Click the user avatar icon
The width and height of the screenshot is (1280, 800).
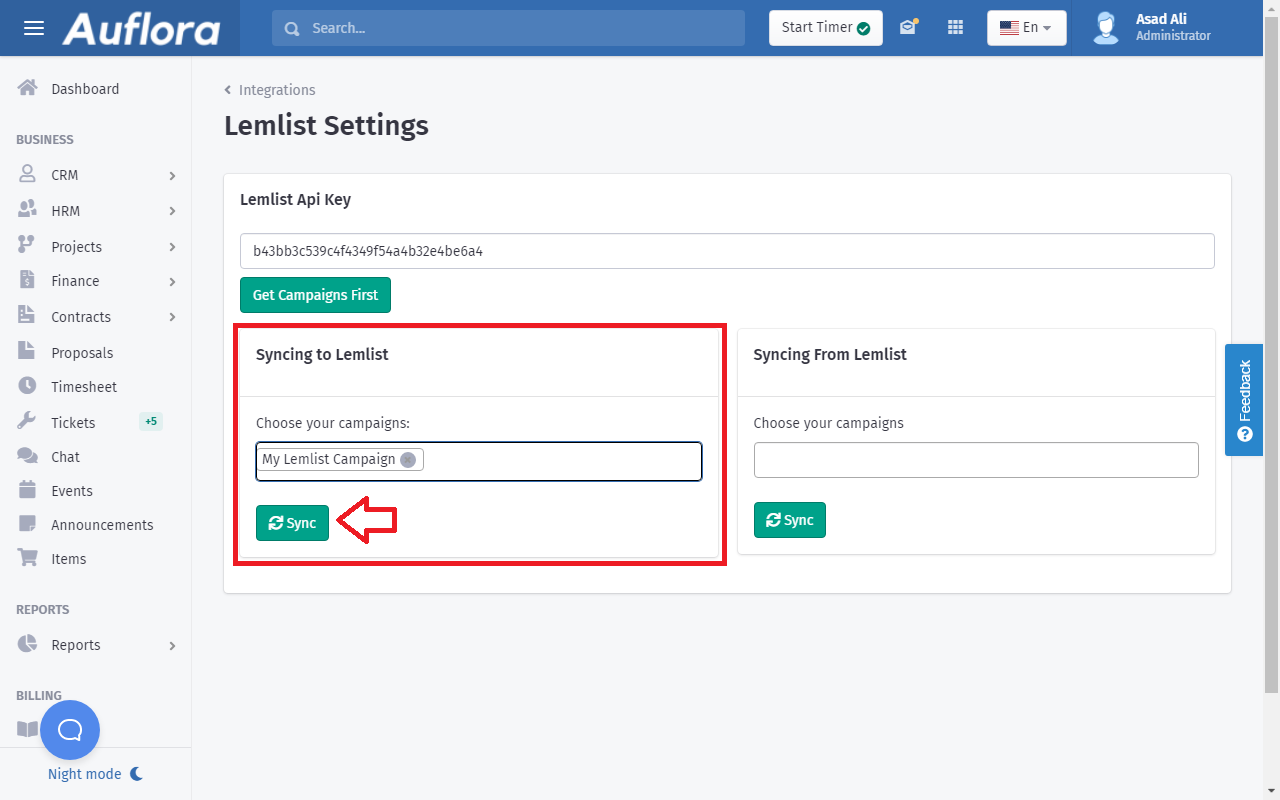pyautogui.click(x=1106, y=28)
